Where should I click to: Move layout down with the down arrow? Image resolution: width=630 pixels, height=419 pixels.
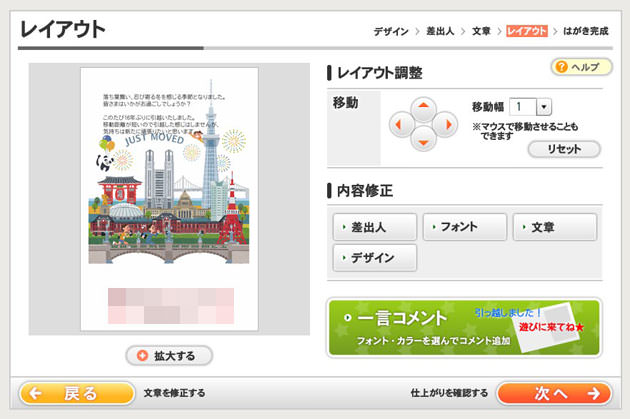point(423,139)
